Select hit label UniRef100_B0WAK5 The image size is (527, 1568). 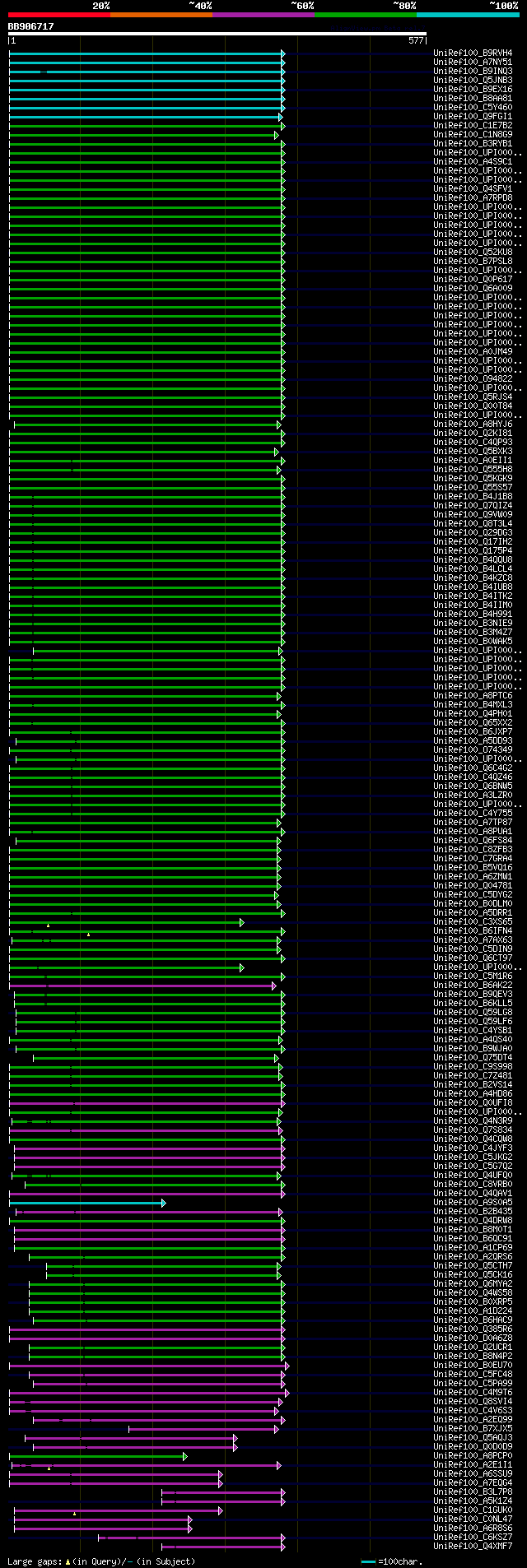(473, 641)
